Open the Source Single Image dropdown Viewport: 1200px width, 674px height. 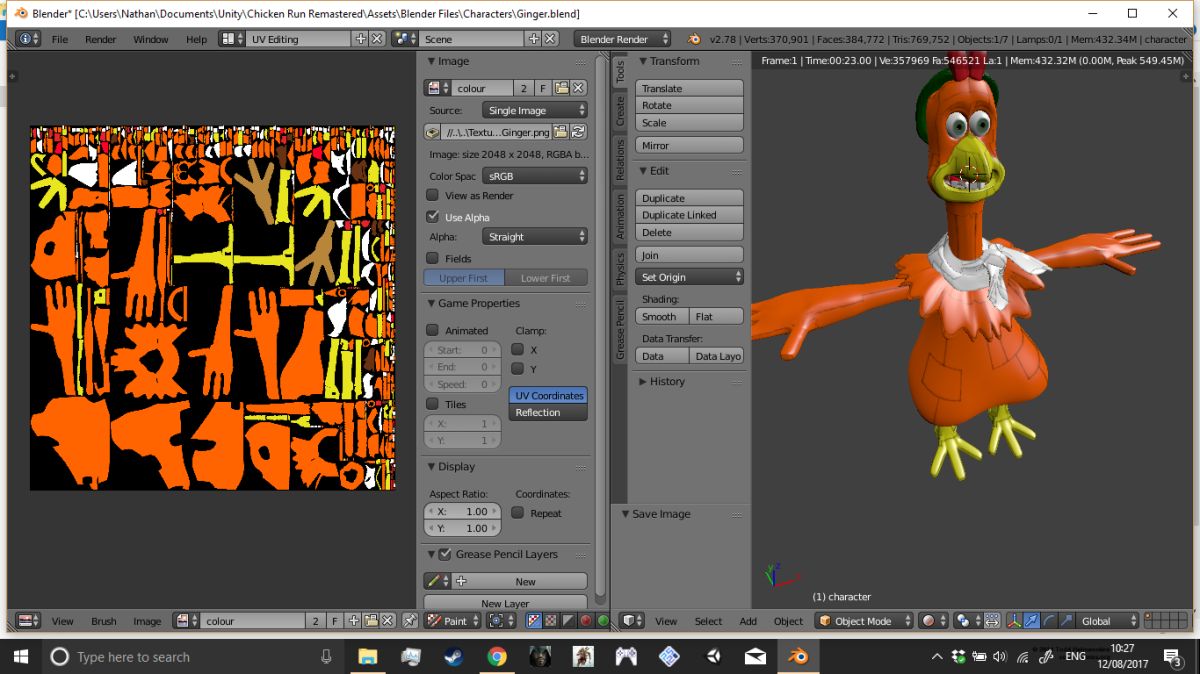[535, 110]
